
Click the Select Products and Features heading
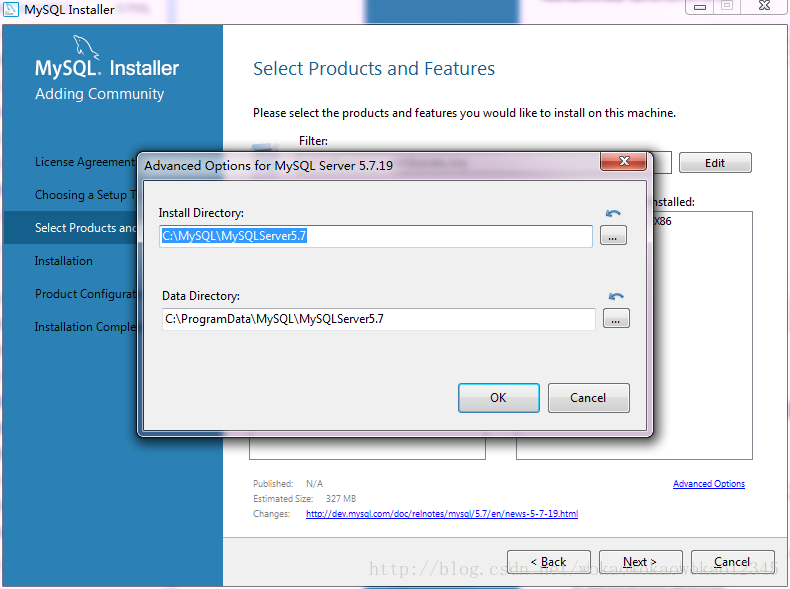click(x=374, y=69)
